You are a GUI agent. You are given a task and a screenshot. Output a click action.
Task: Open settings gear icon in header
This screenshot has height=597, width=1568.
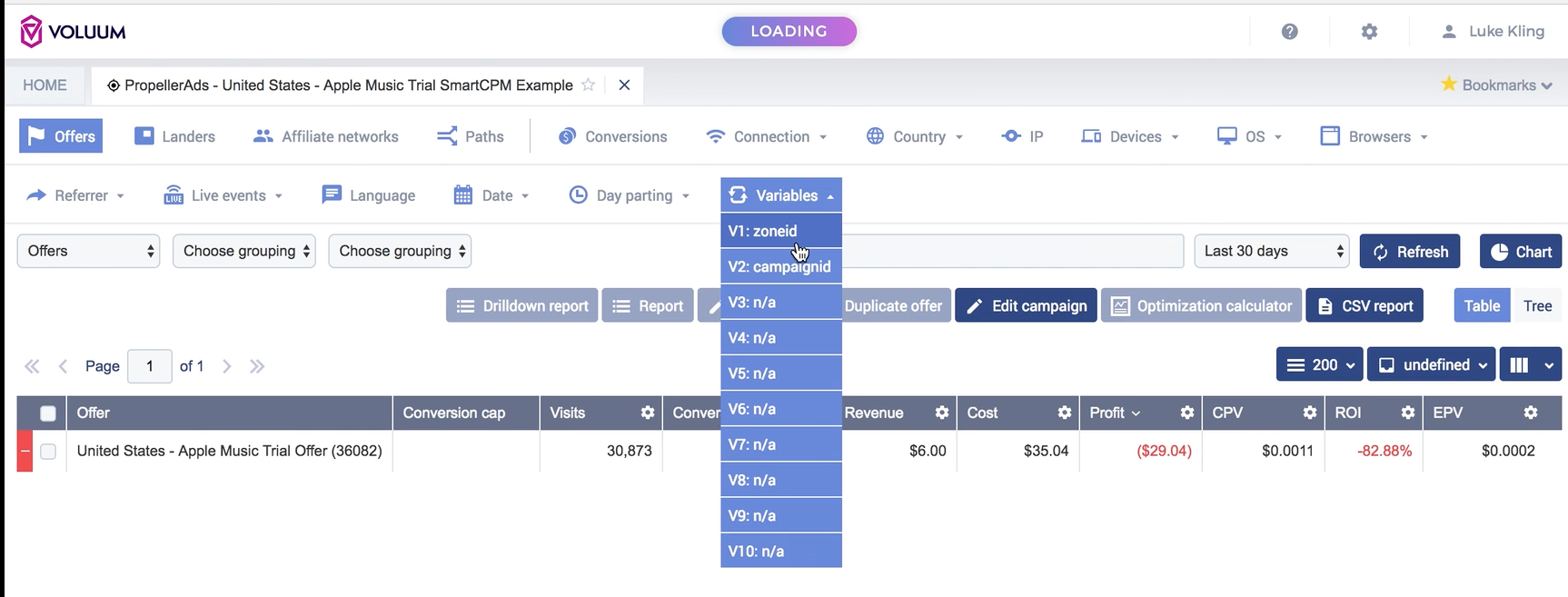(x=1369, y=32)
